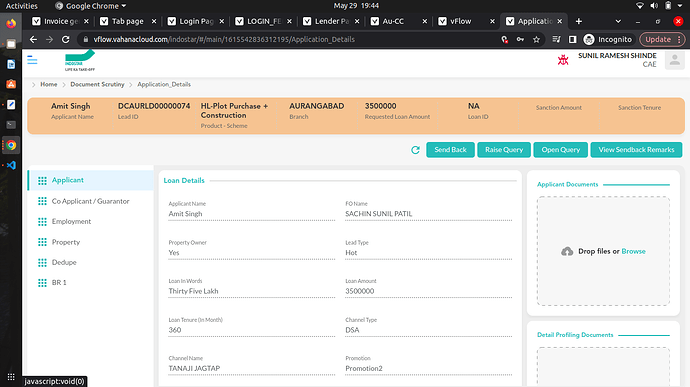Switch to the Au-CC tab
This screenshot has height=387, width=690.
pos(399,21)
